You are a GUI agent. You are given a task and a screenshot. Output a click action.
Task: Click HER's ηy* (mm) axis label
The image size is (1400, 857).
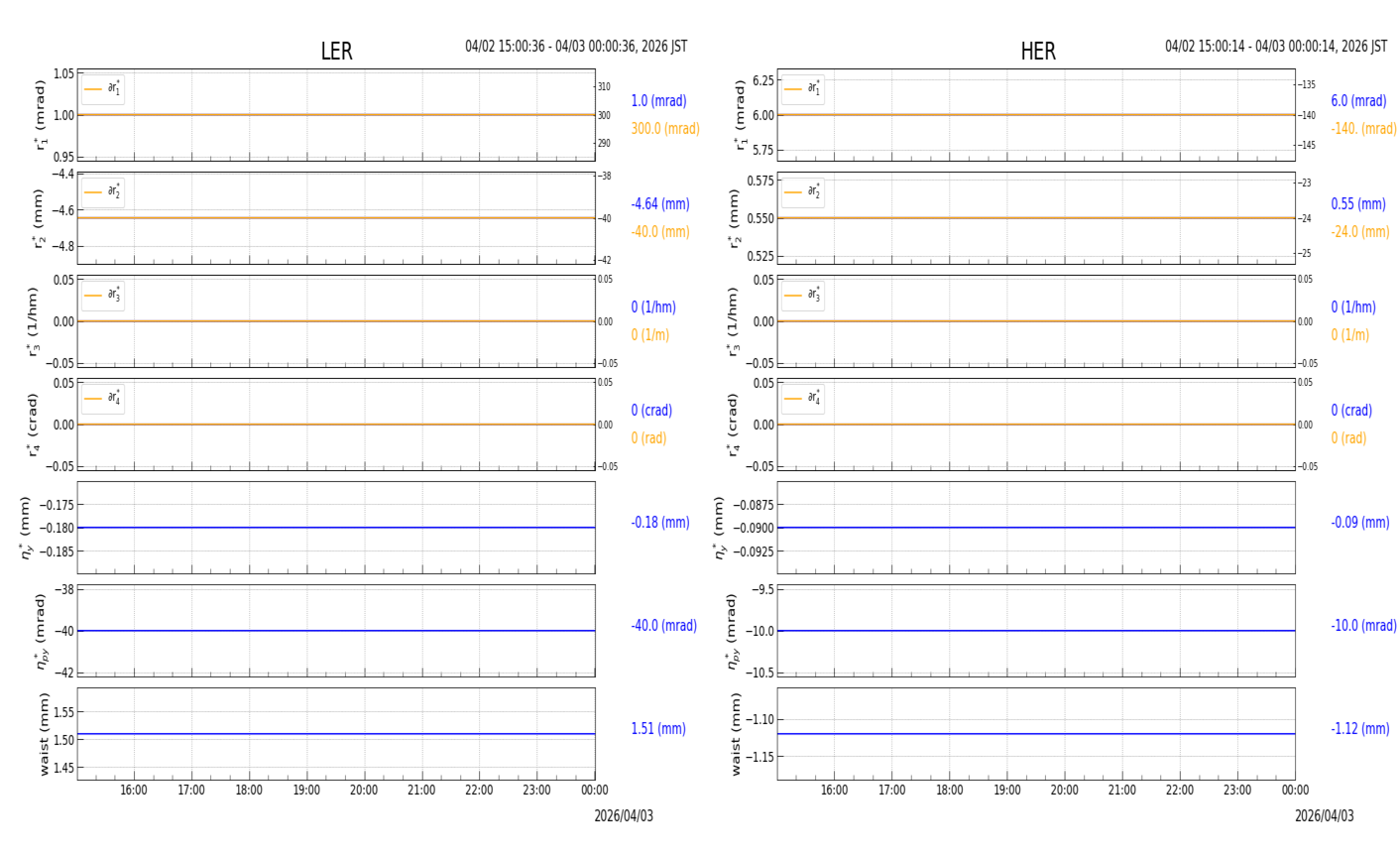[719, 528]
